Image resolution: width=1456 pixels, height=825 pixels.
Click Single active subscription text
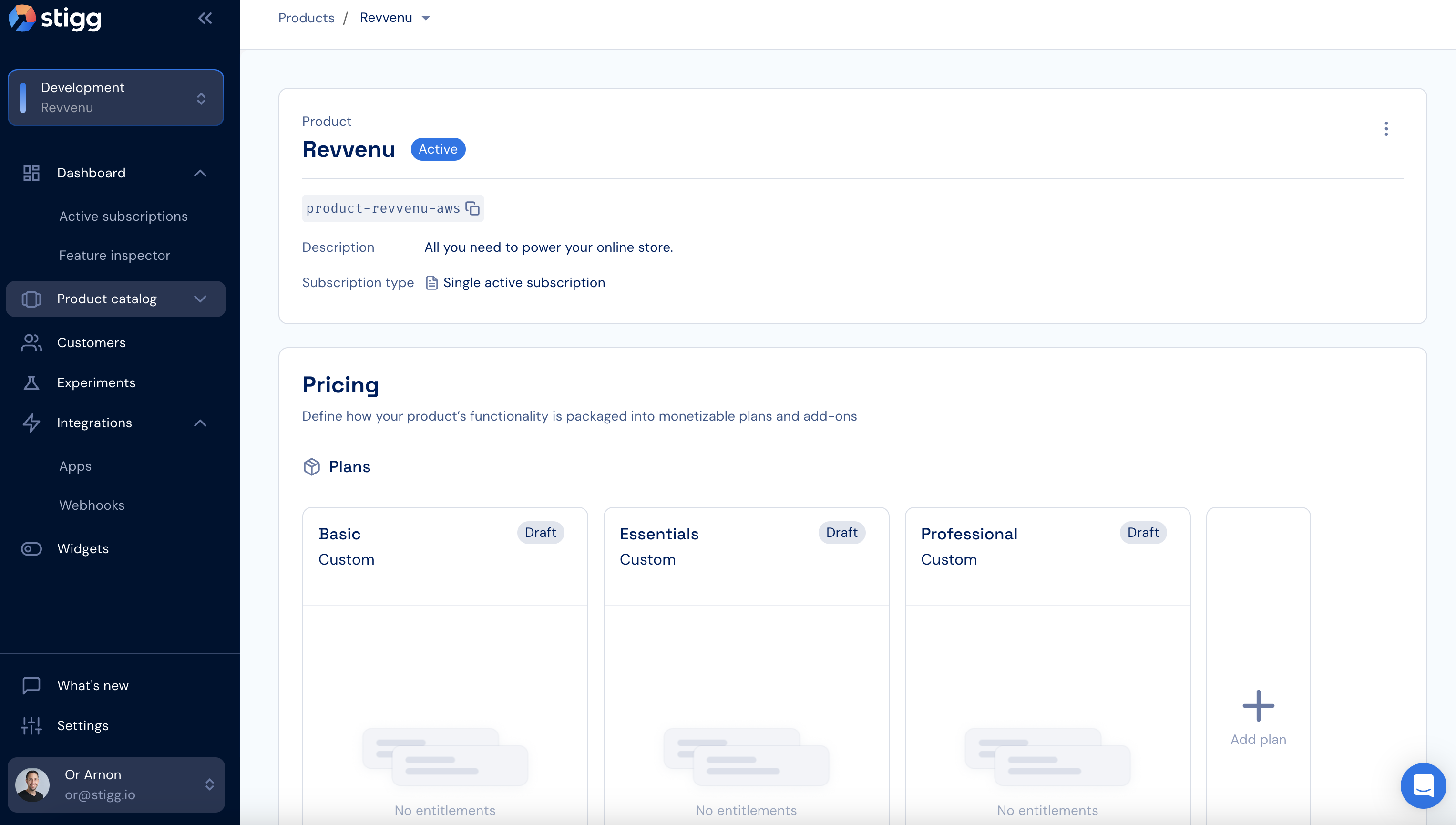(x=524, y=282)
